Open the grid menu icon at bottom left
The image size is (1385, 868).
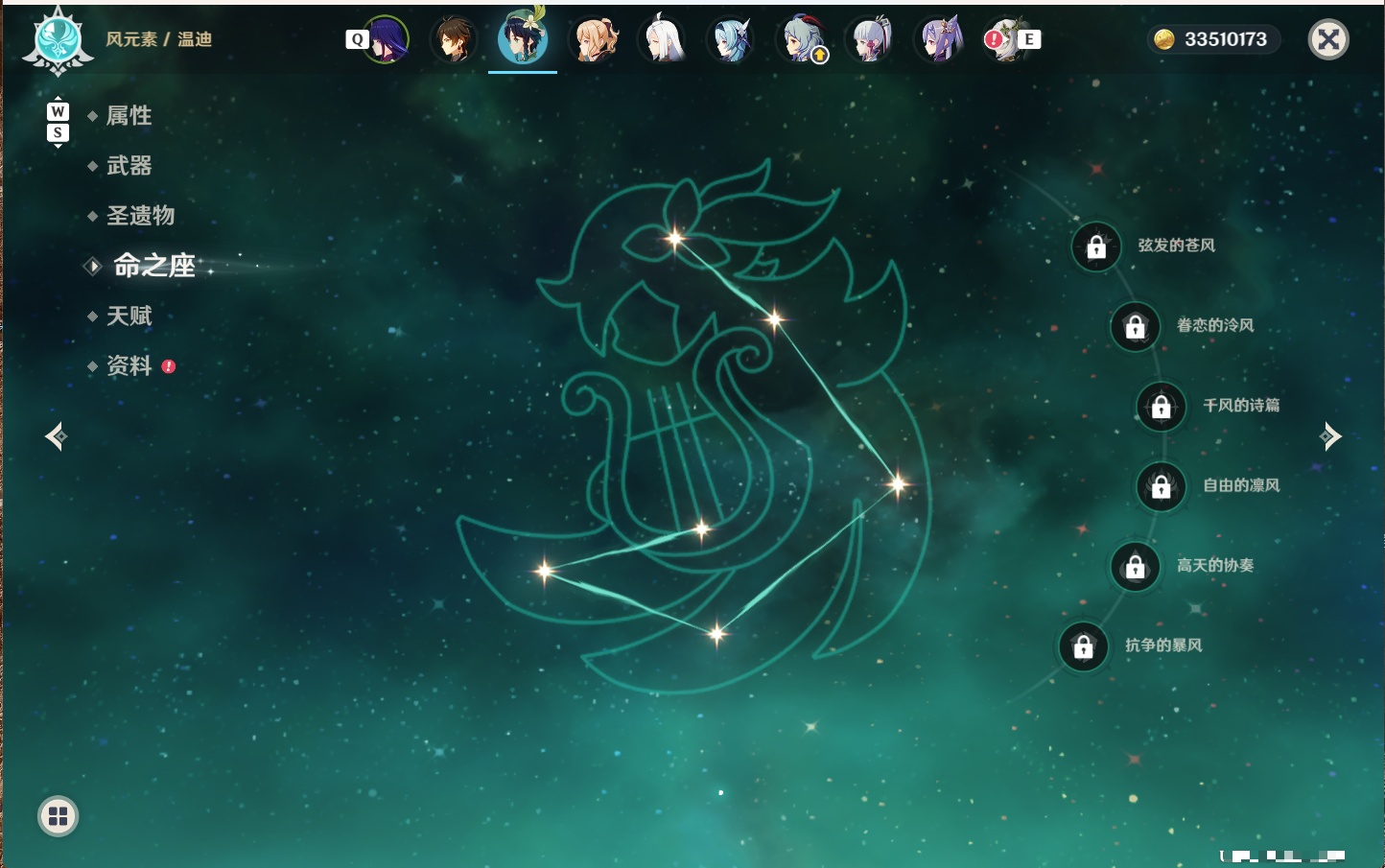coord(58,816)
